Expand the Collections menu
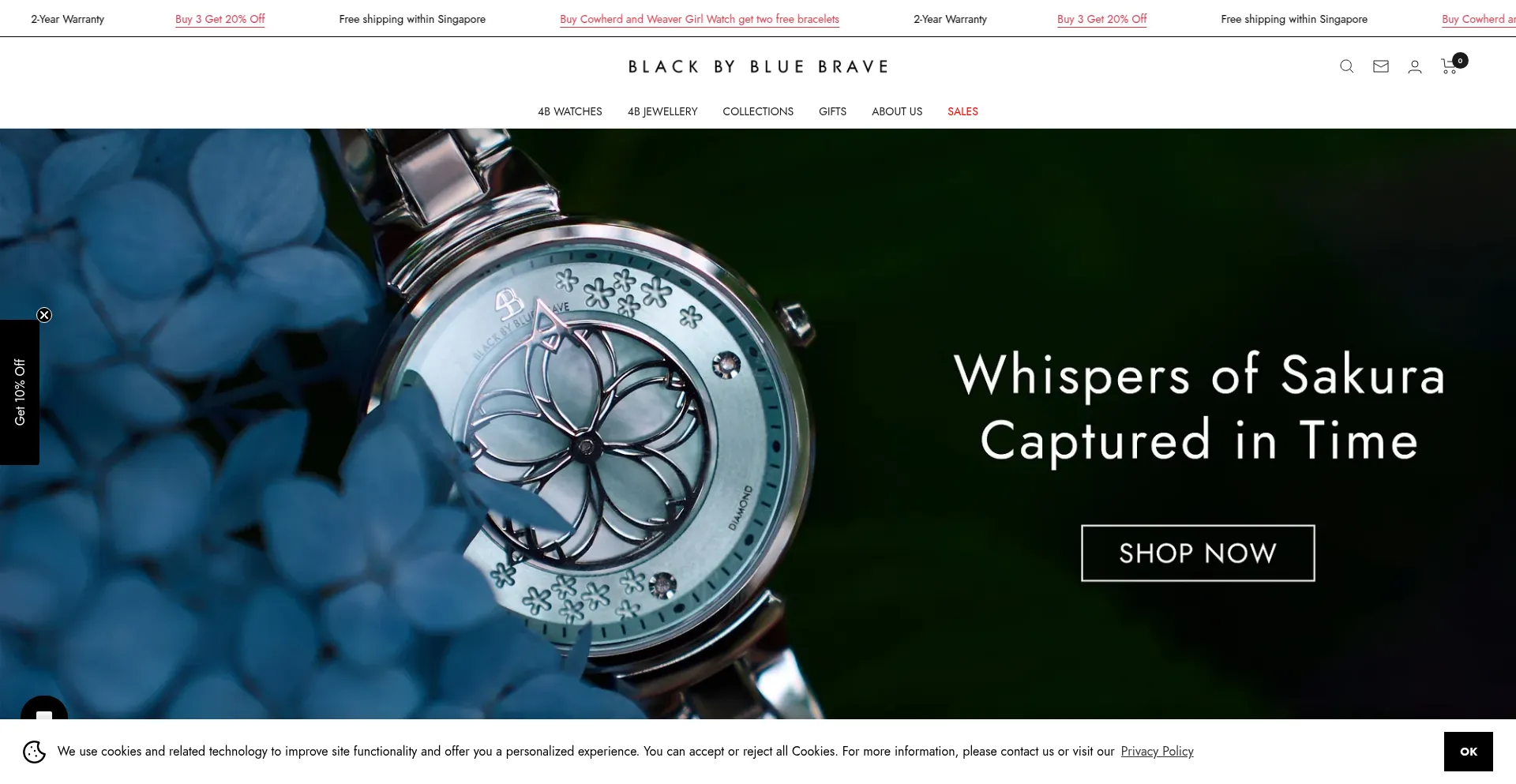The height and width of the screenshot is (784, 1516). [758, 111]
